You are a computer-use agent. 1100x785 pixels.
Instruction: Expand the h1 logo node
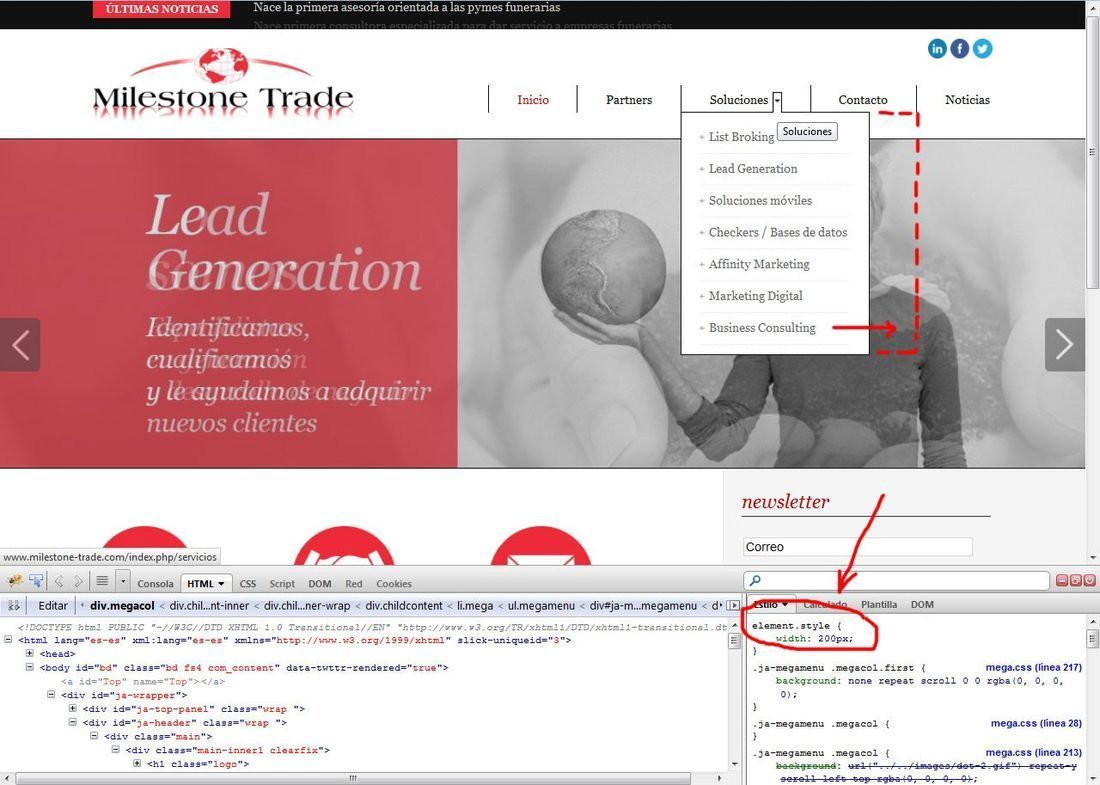[x=137, y=763]
